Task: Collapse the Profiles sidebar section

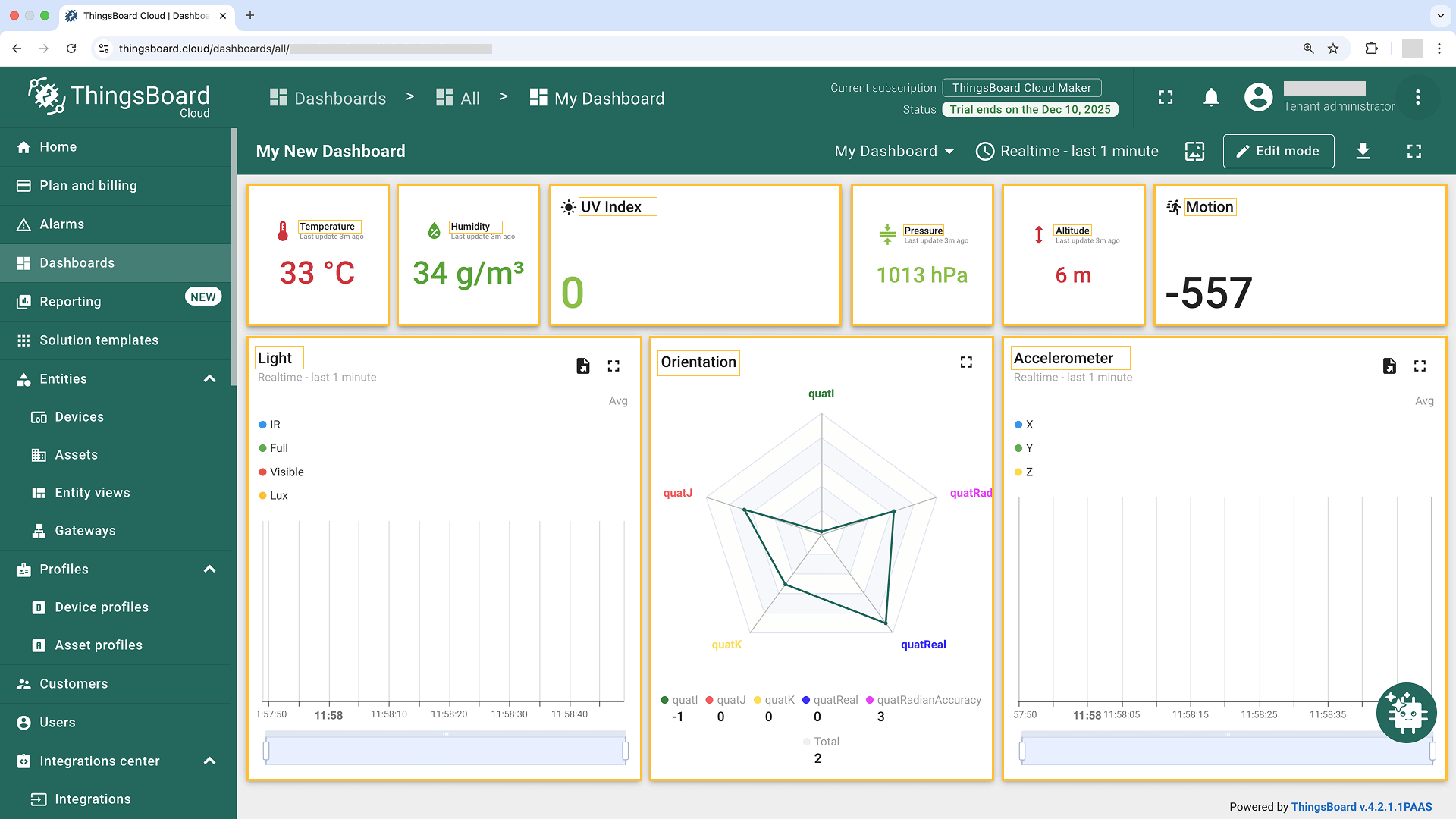Action: point(210,570)
